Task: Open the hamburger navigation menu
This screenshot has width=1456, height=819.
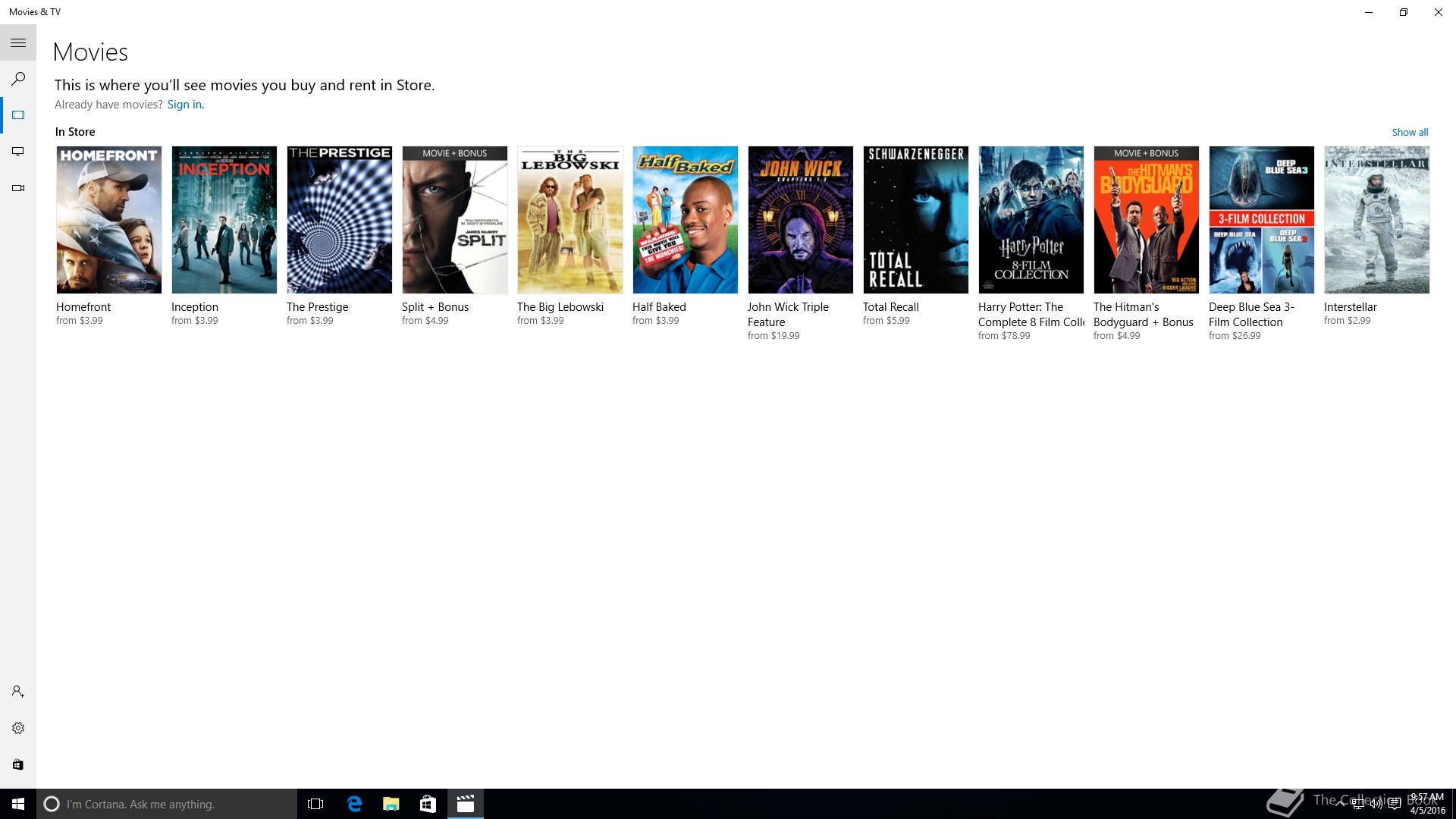Action: 18,42
